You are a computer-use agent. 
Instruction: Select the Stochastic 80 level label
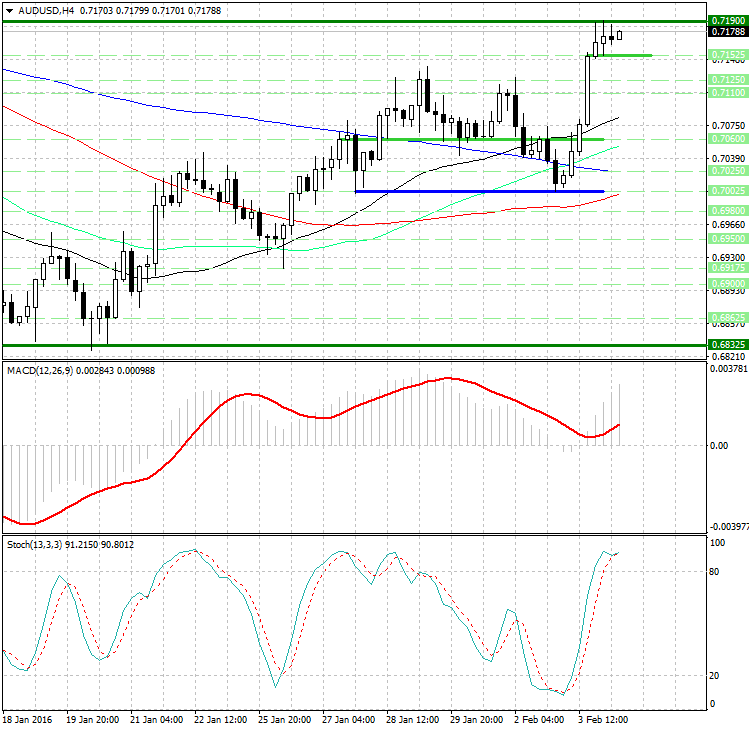point(716,572)
